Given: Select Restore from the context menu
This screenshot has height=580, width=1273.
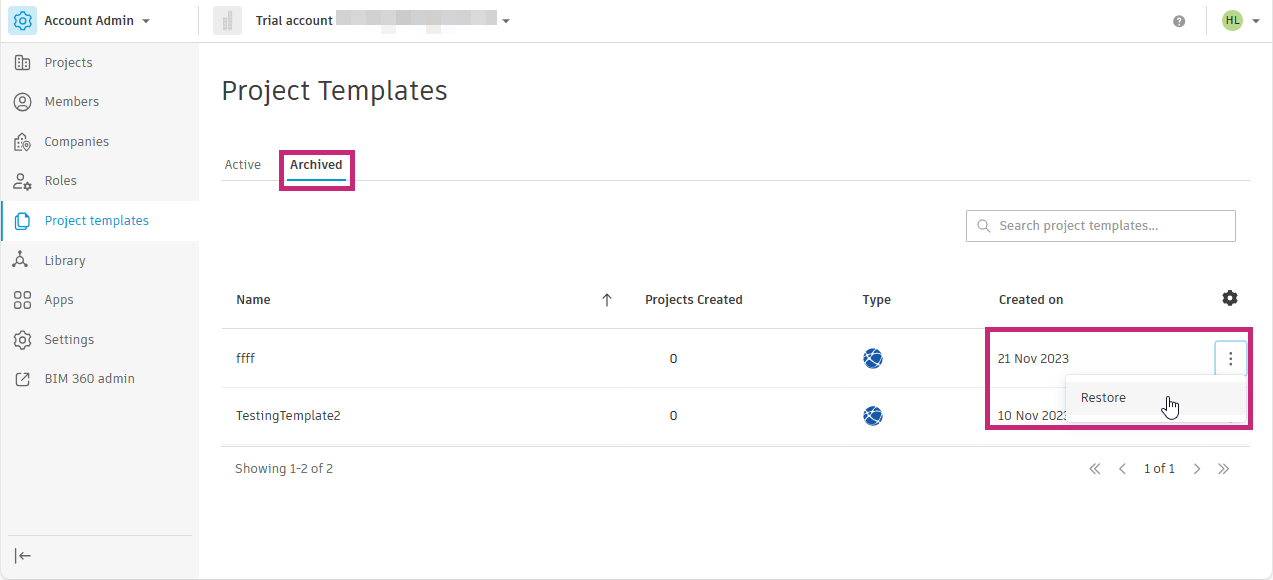Looking at the screenshot, I should click(x=1104, y=398).
